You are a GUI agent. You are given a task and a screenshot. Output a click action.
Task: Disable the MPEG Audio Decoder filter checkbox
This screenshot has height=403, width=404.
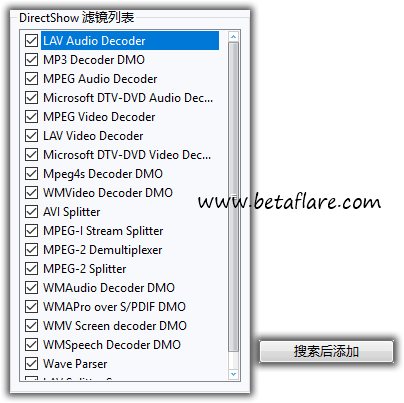point(31,79)
